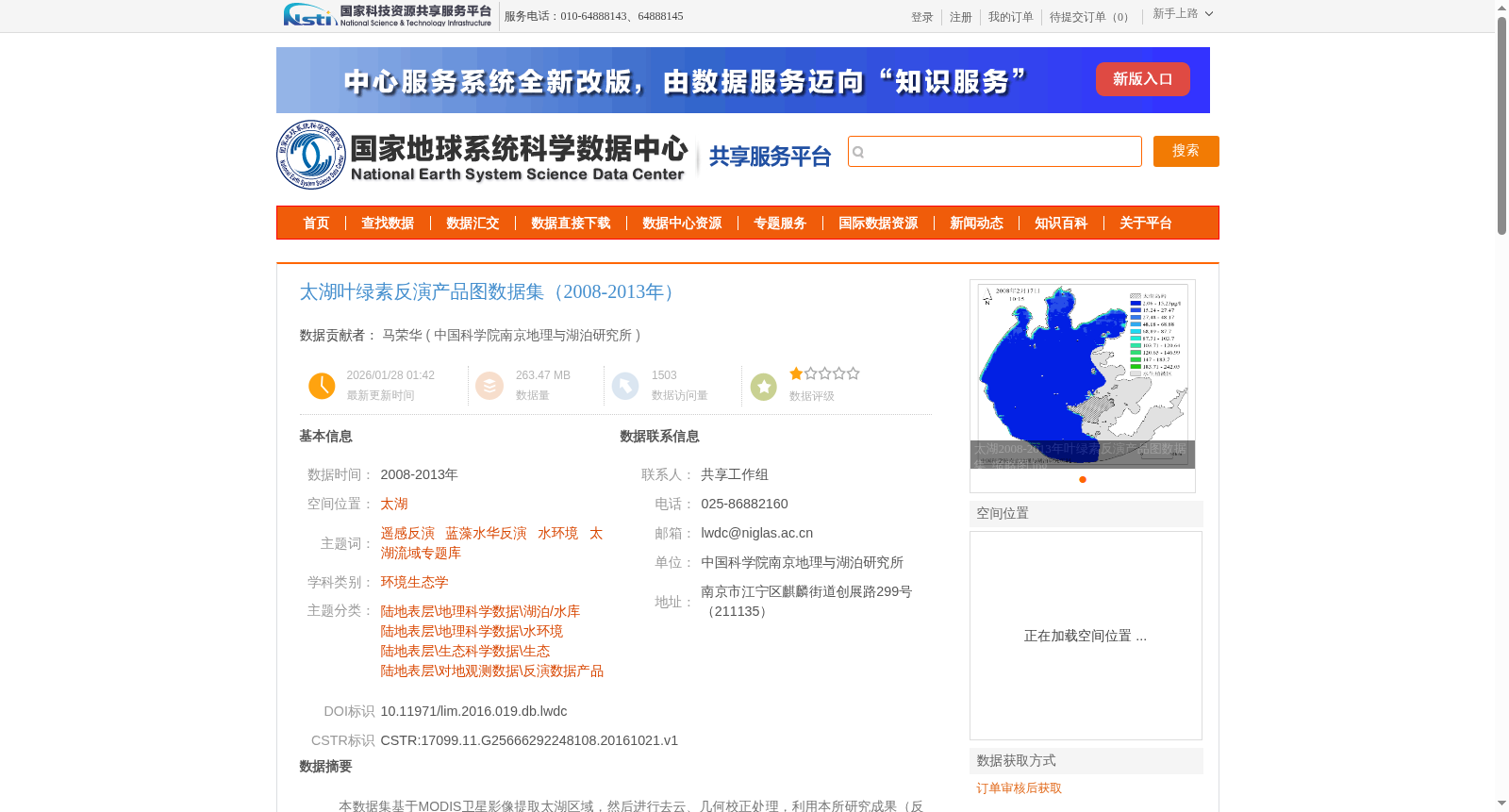Click the 登录 link
Image resolution: width=1509 pixels, height=812 pixels.
[x=922, y=17]
